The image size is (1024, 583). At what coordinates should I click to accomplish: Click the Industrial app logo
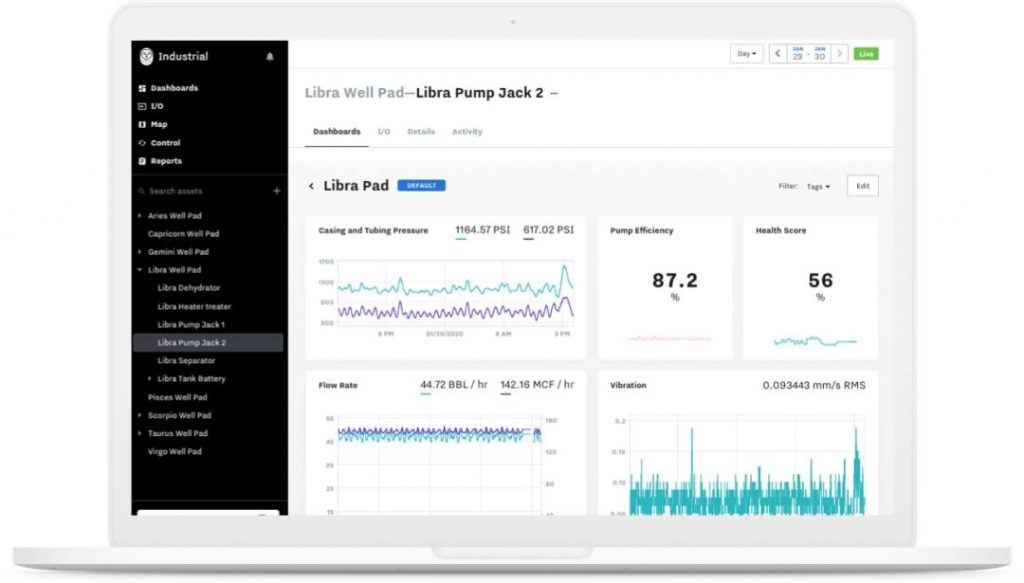(x=147, y=56)
